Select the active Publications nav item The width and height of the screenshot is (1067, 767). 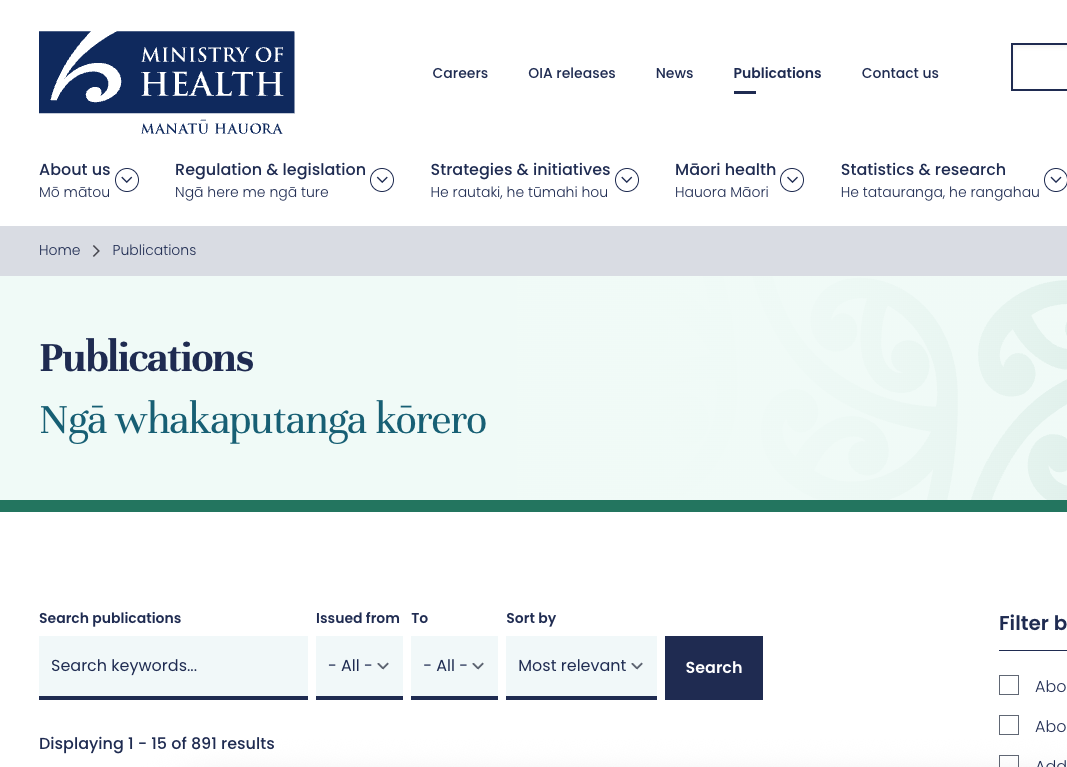pos(777,73)
